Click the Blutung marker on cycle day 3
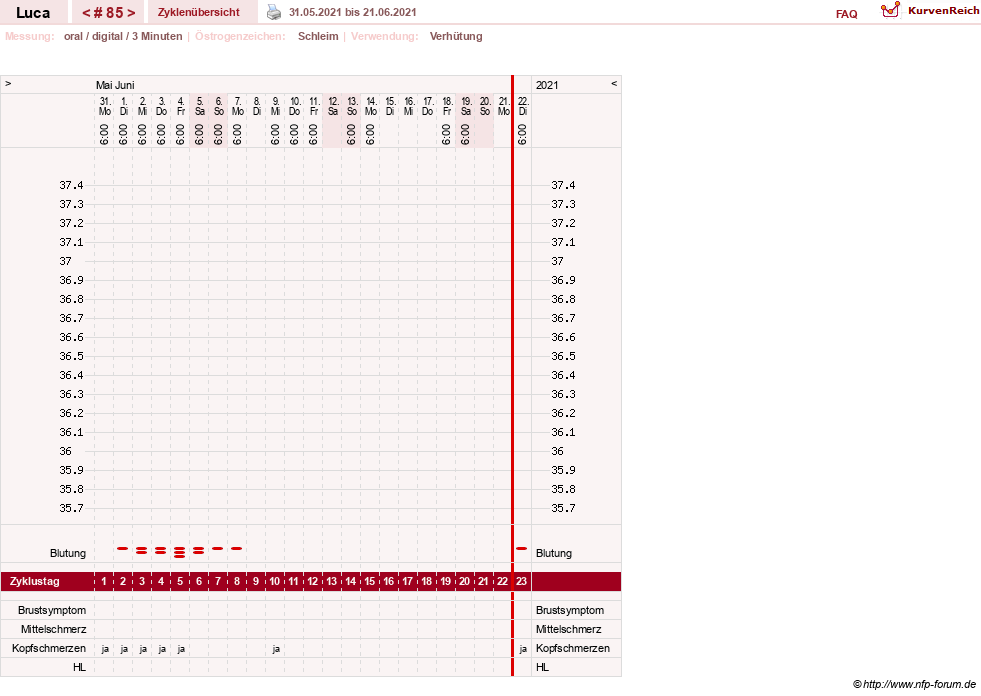This screenshot has height=696, width=981. (x=141, y=550)
